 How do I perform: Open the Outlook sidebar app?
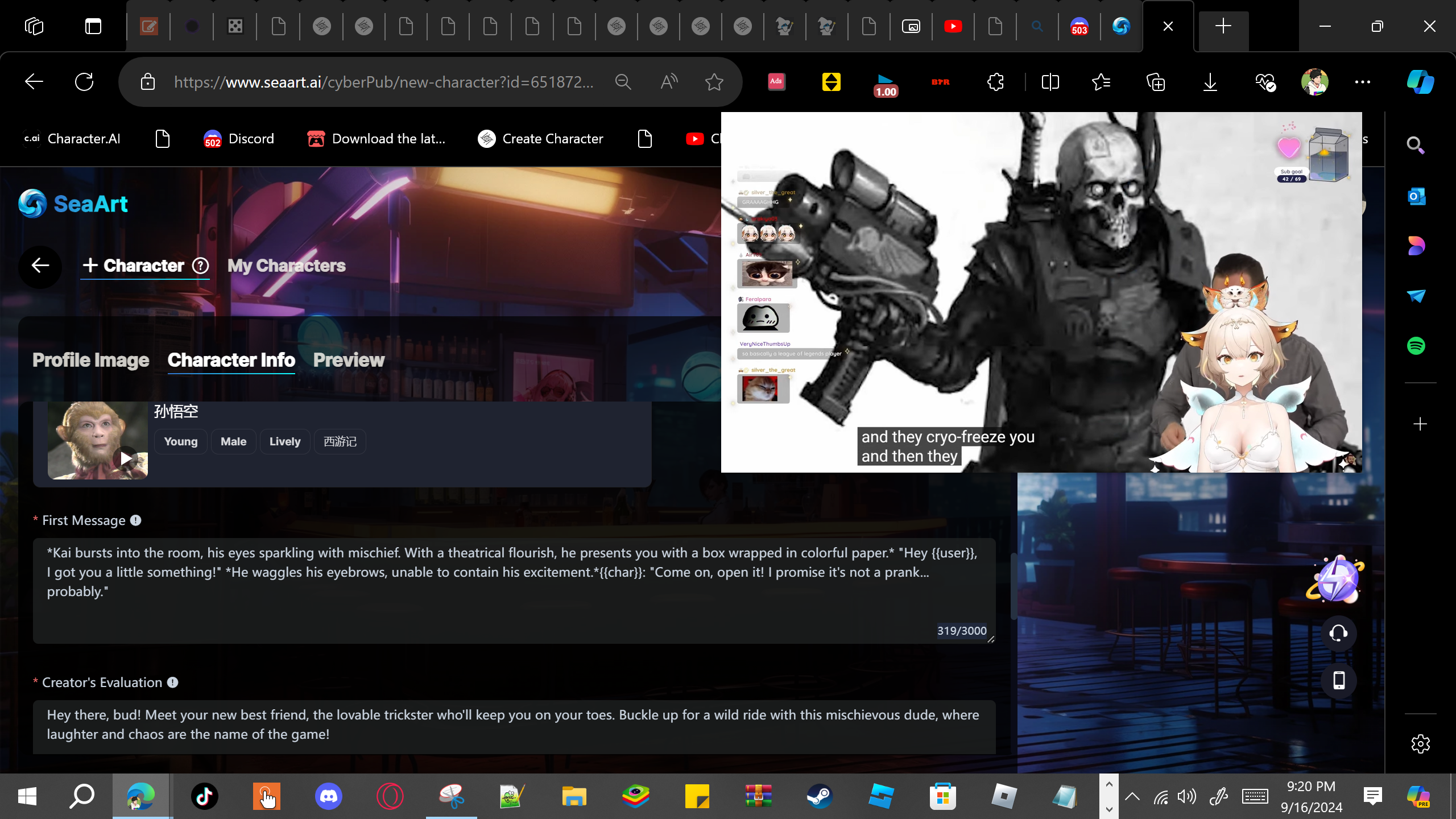[x=1416, y=197]
